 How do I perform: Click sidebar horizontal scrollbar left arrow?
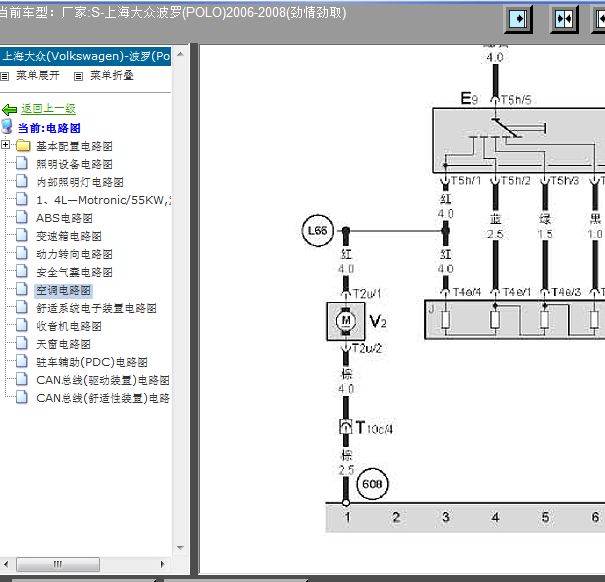(6, 564)
